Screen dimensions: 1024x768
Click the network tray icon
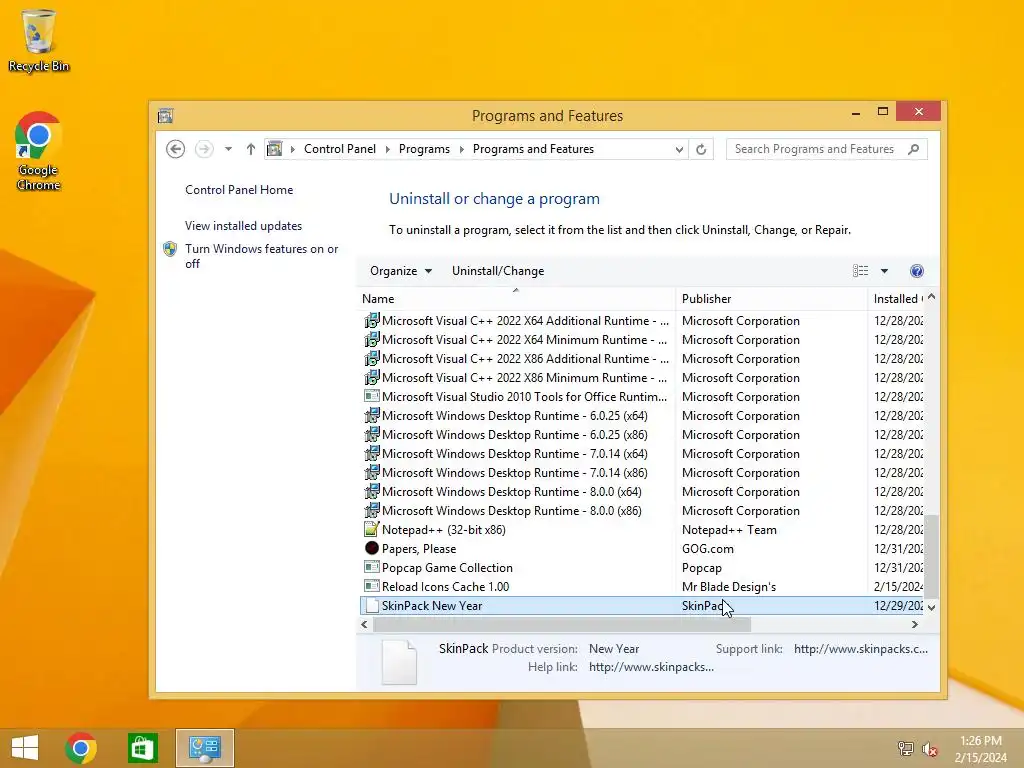click(x=905, y=748)
